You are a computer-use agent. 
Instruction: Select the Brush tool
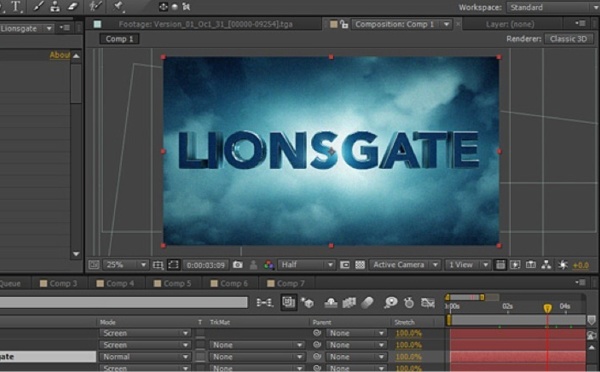38,6
